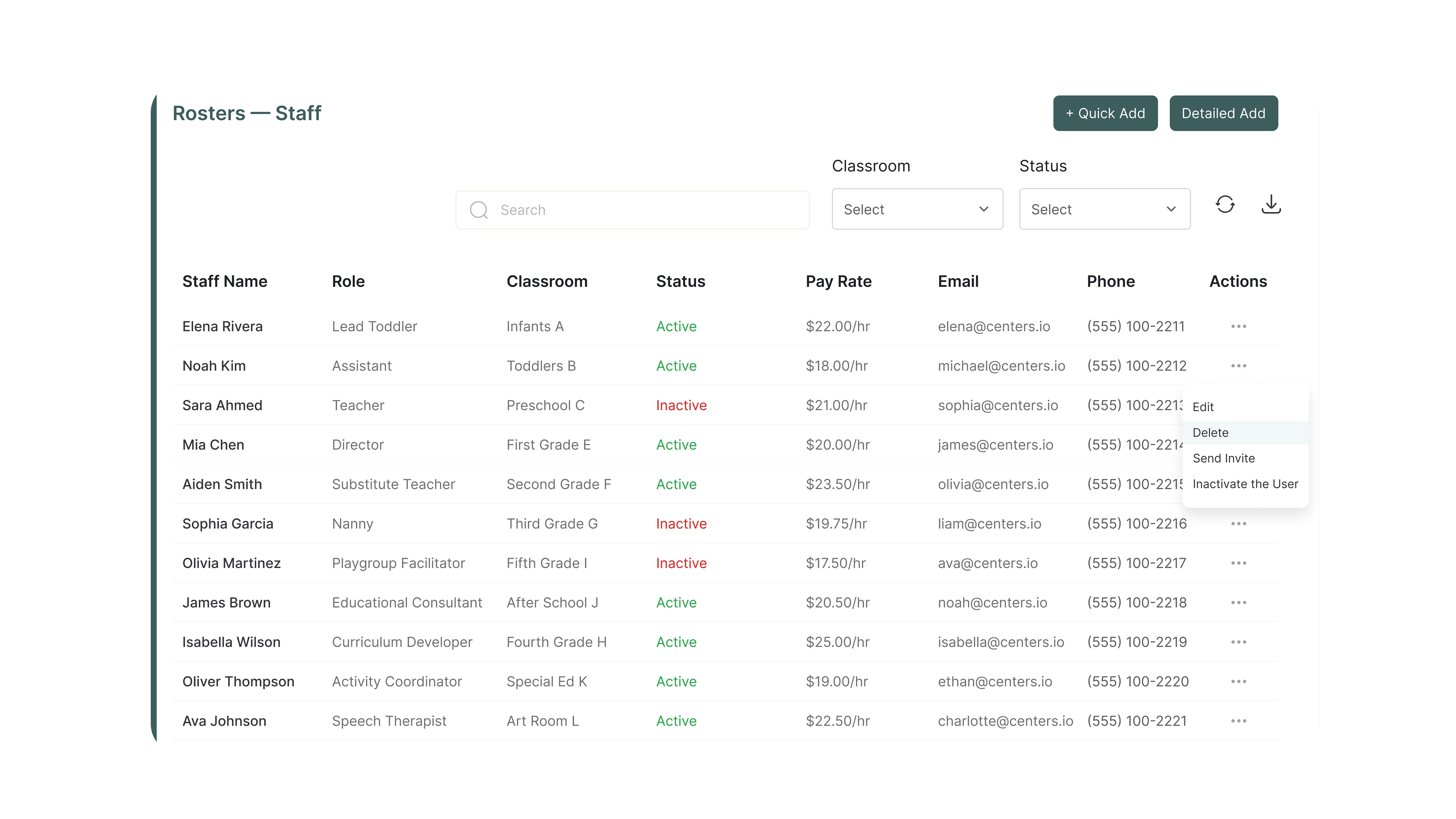Click the Phone column header
The width and height of the screenshot is (1456, 819).
(x=1111, y=282)
